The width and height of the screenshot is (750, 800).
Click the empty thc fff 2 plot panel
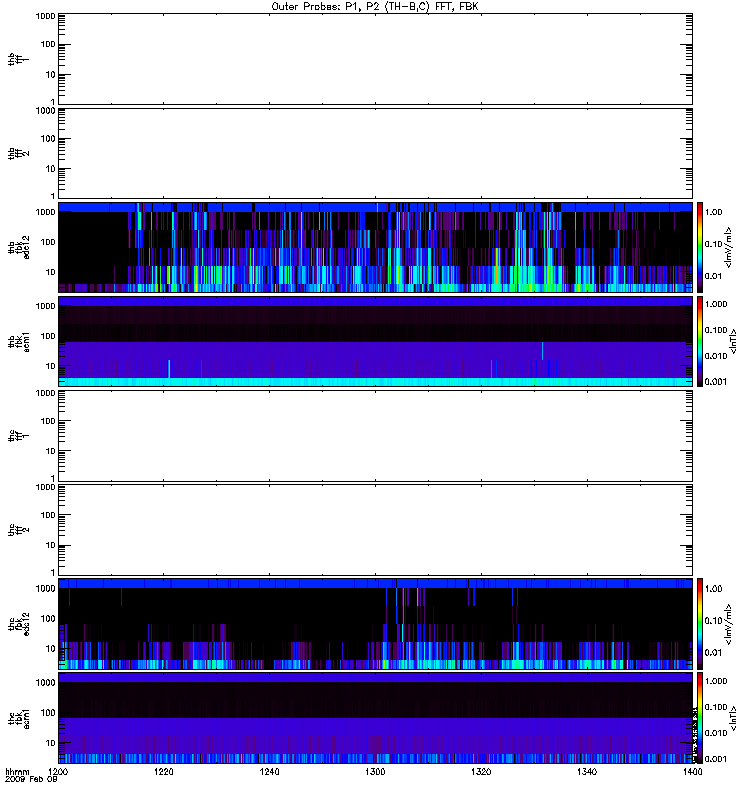[x=375, y=530]
